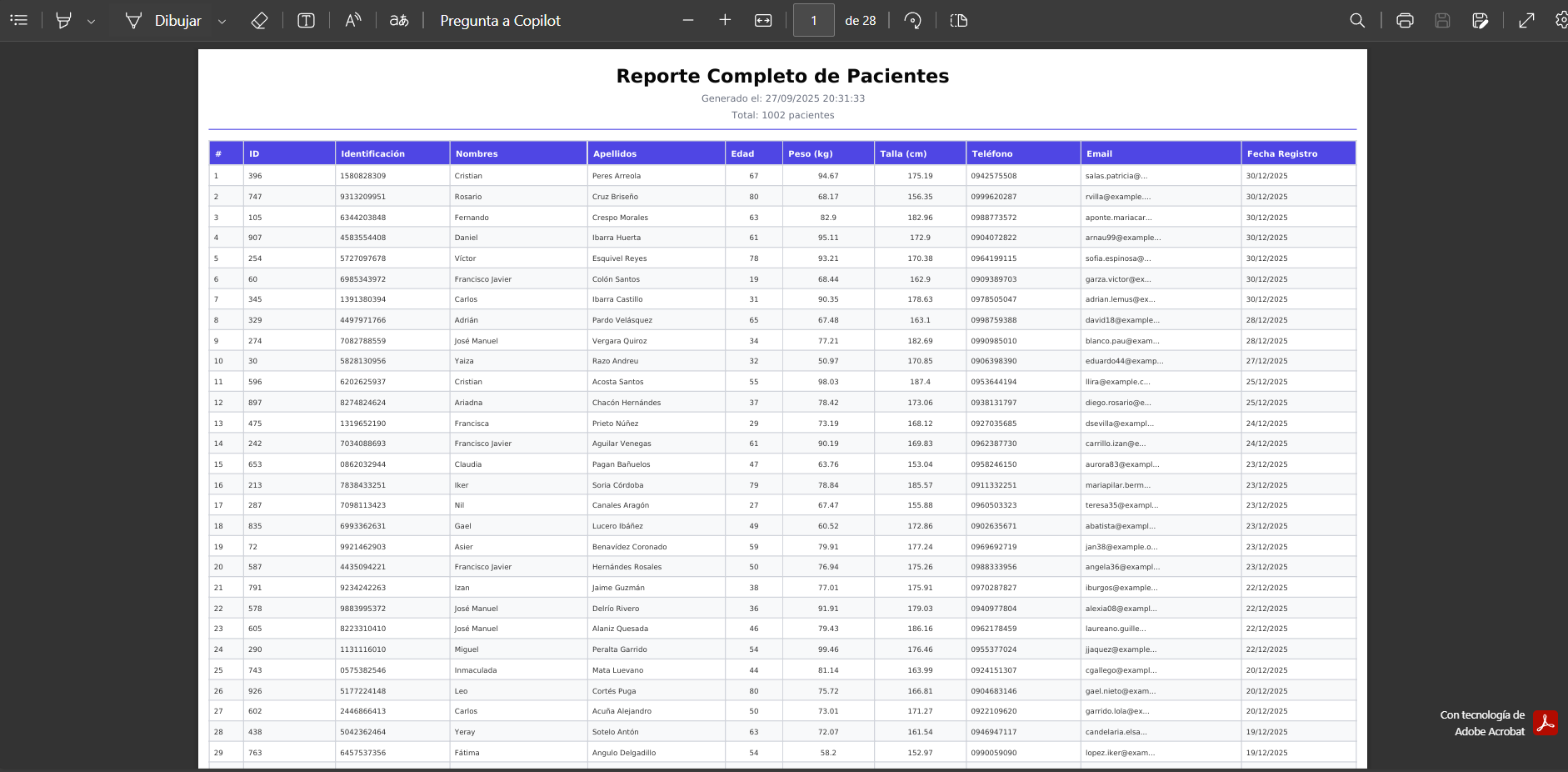Image resolution: width=1568 pixels, height=772 pixels.
Task: Open the page view layout options
Action: click(x=959, y=21)
